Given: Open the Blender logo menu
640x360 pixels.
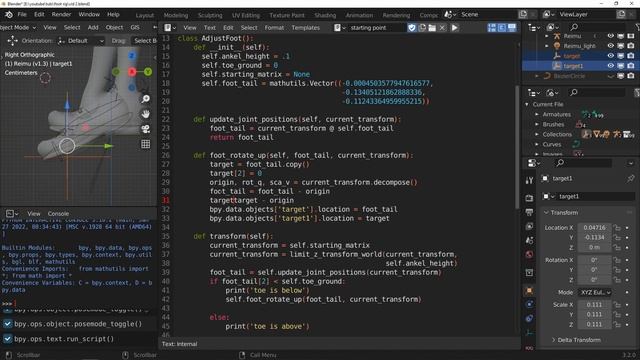Looking at the screenshot, I should [x=9, y=14].
